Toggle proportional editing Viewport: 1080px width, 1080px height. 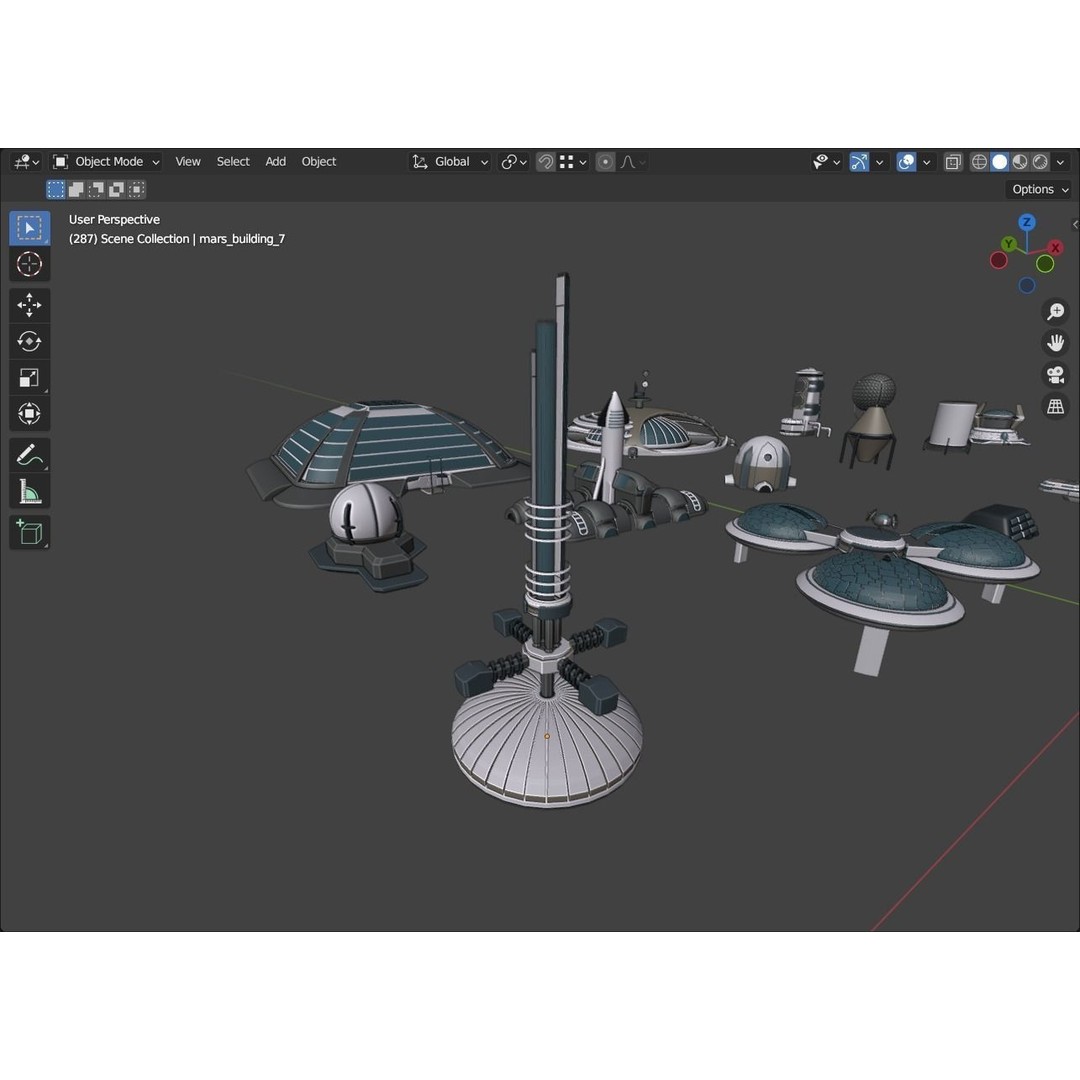[x=605, y=161]
